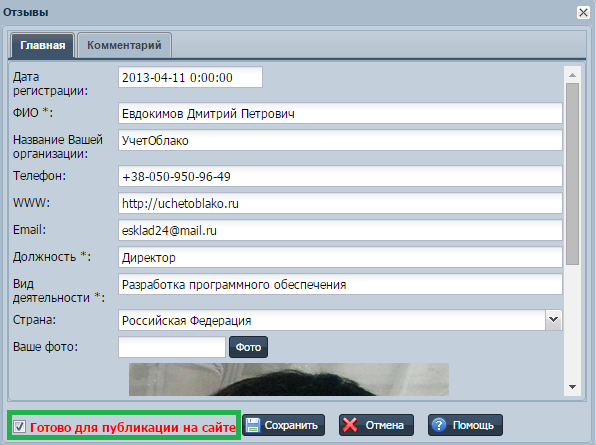Click the uploaded photo preview thumbnail
The image size is (596, 445).
tap(289, 379)
